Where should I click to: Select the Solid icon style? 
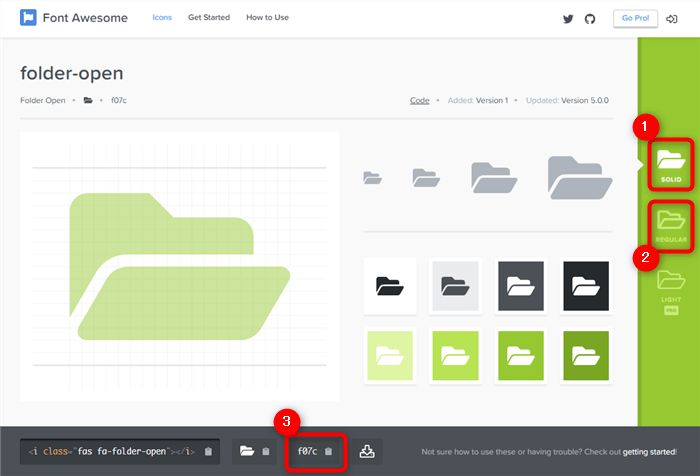(669, 165)
